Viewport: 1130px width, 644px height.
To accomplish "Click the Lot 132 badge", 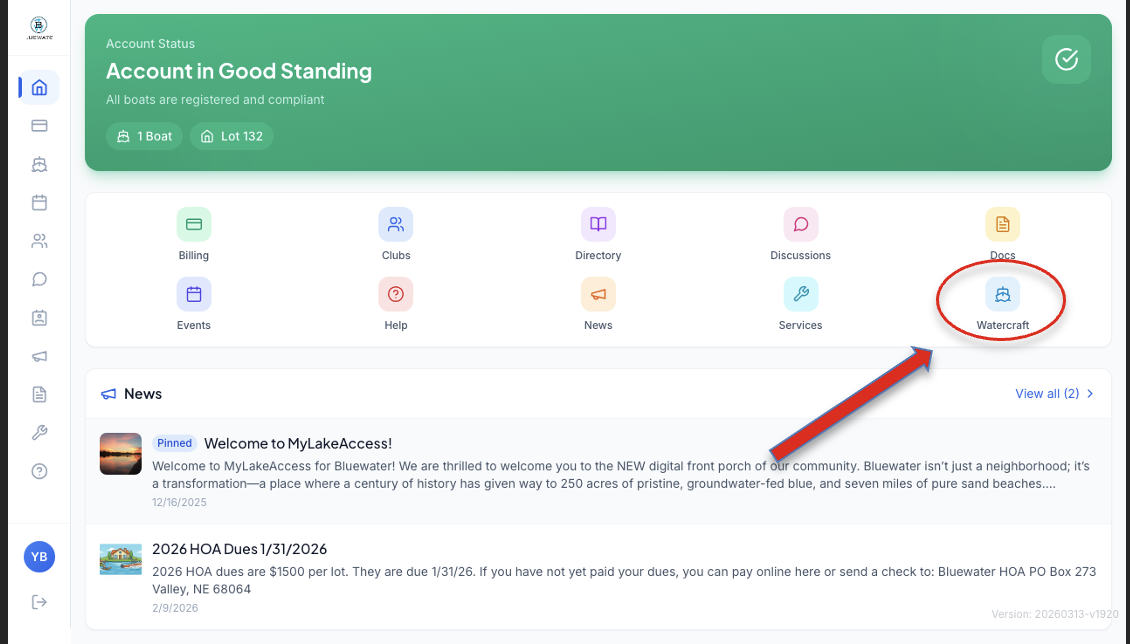I will tap(232, 136).
